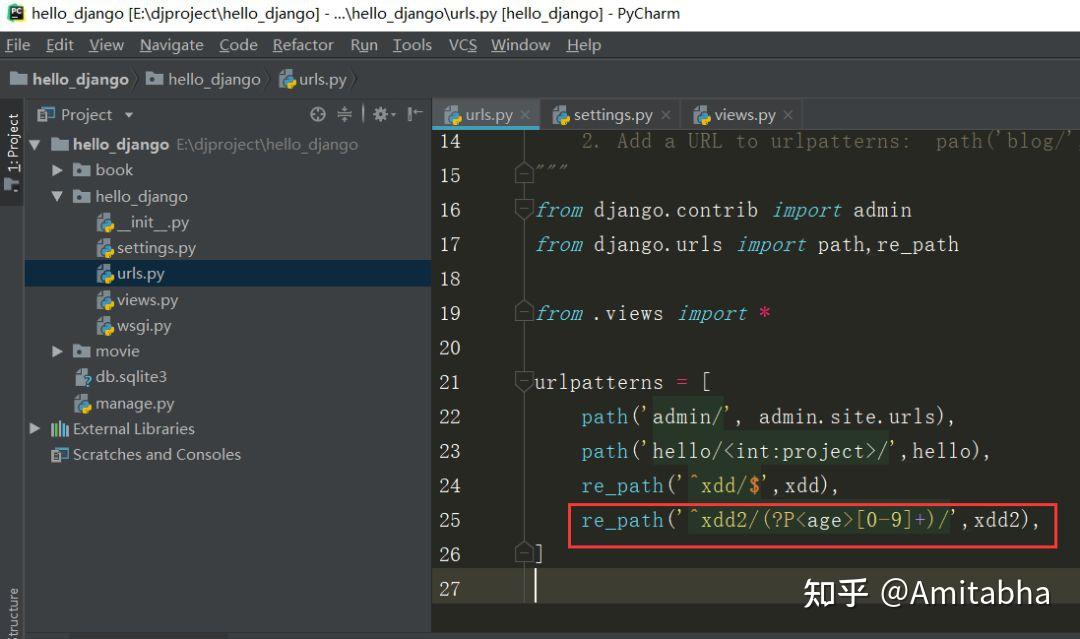The width and height of the screenshot is (1080, 639).
Task: Expand the book folder
Action: point(57,170)
